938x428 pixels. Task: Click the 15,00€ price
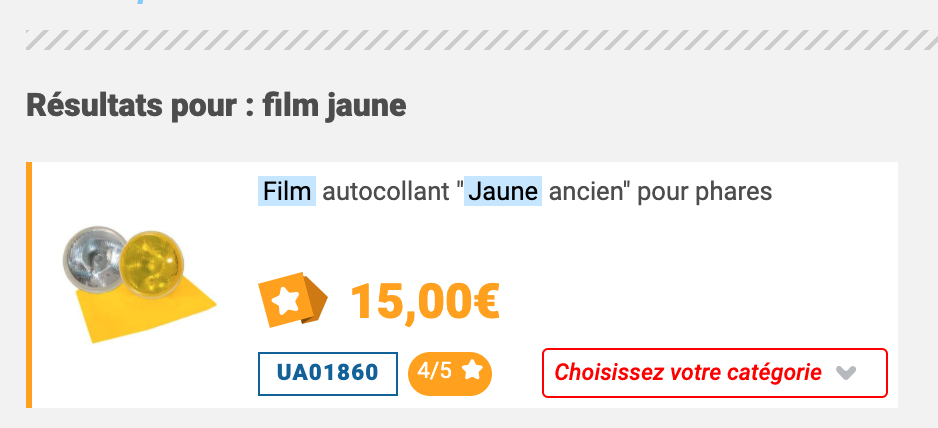click(425, 301)
